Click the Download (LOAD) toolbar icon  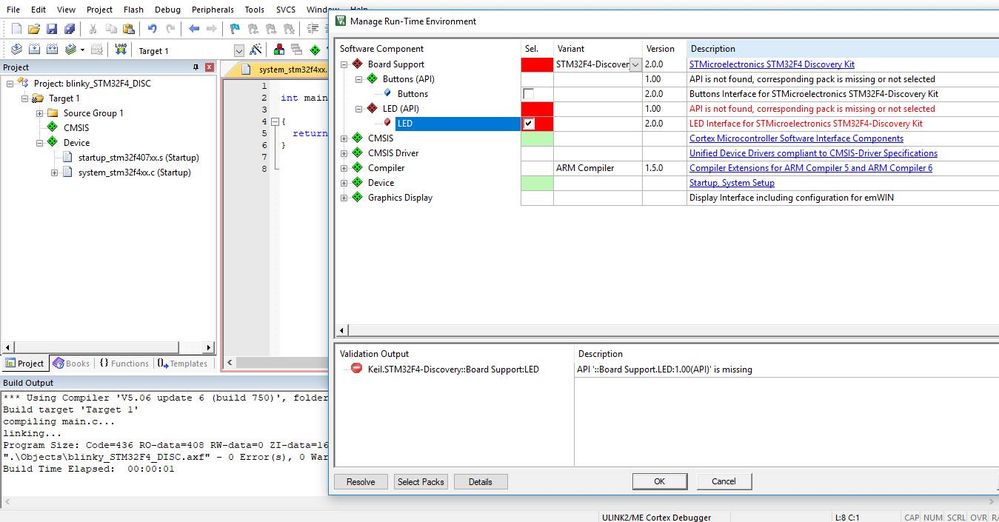120,49
